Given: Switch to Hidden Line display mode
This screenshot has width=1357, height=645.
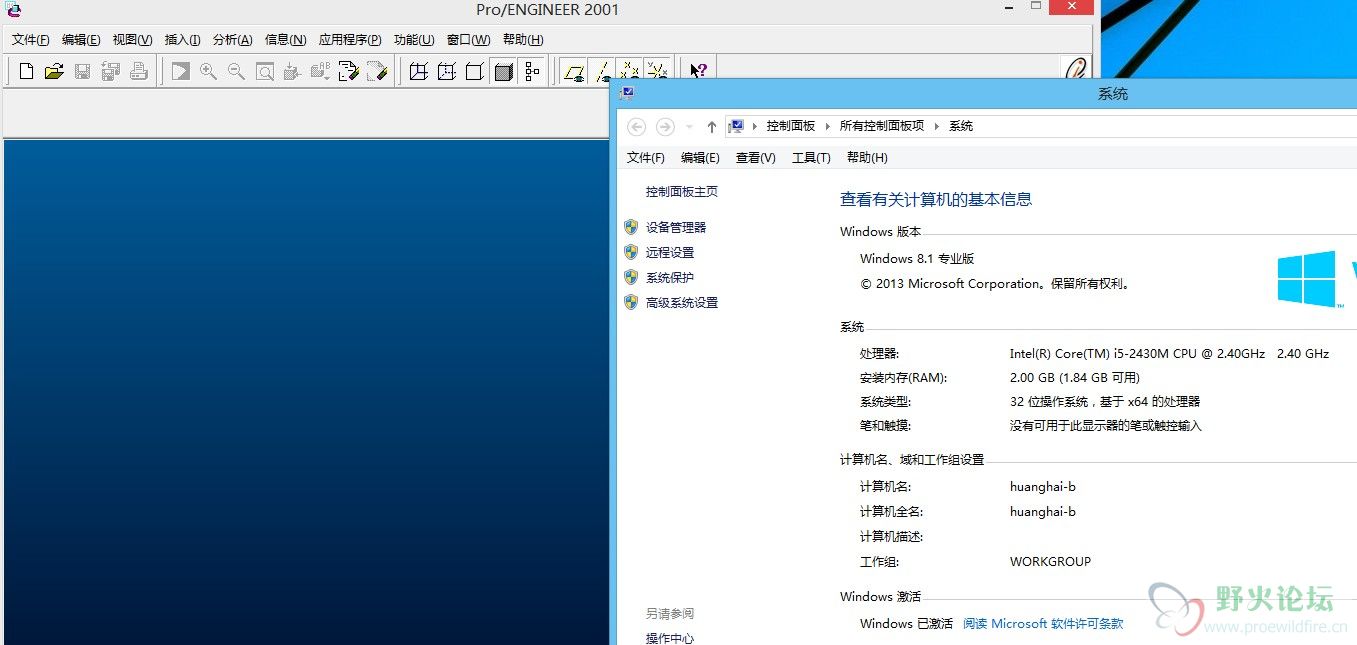Looking at the screenshot, I should click(447, 71).
